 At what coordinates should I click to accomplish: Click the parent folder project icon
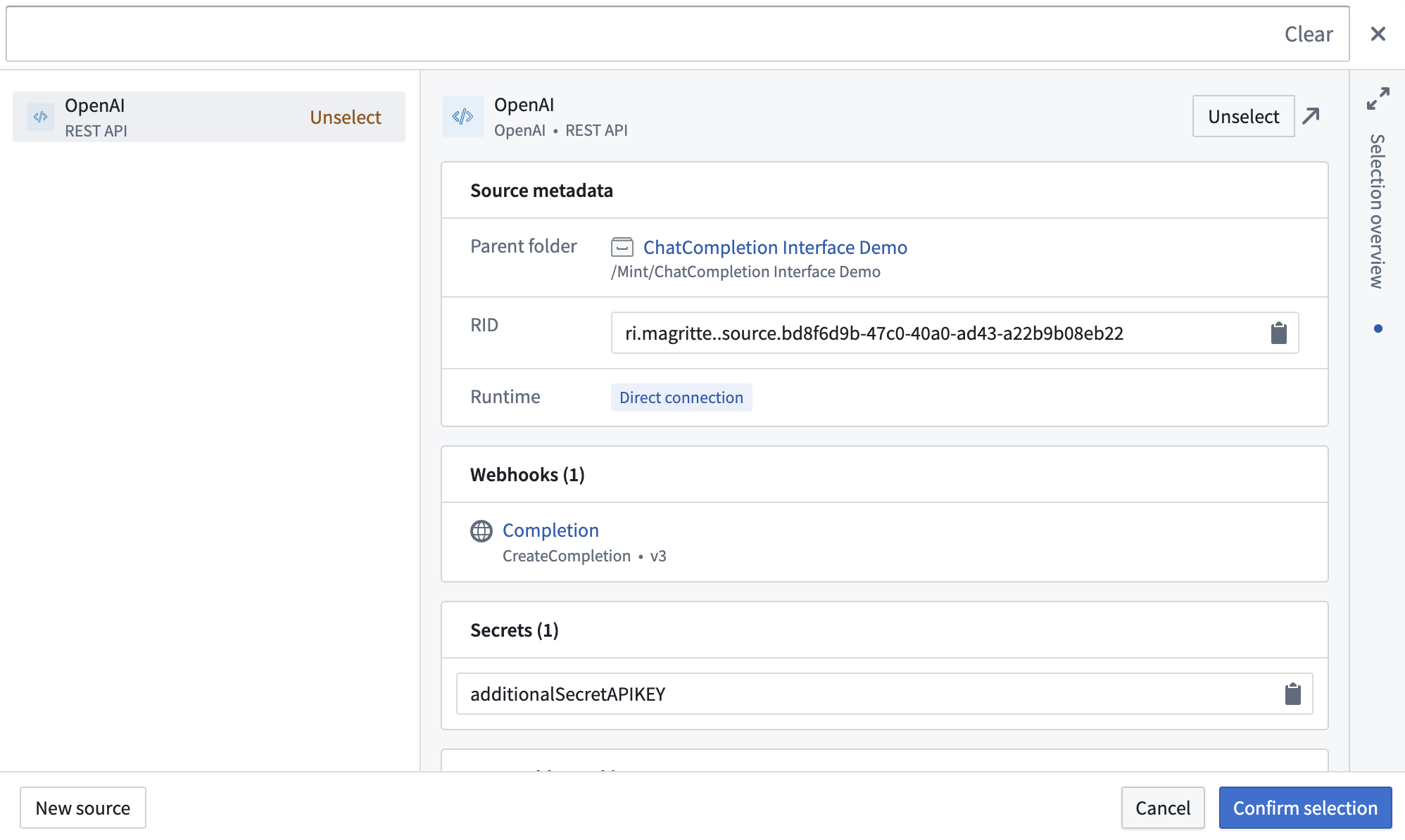(622, 247)
